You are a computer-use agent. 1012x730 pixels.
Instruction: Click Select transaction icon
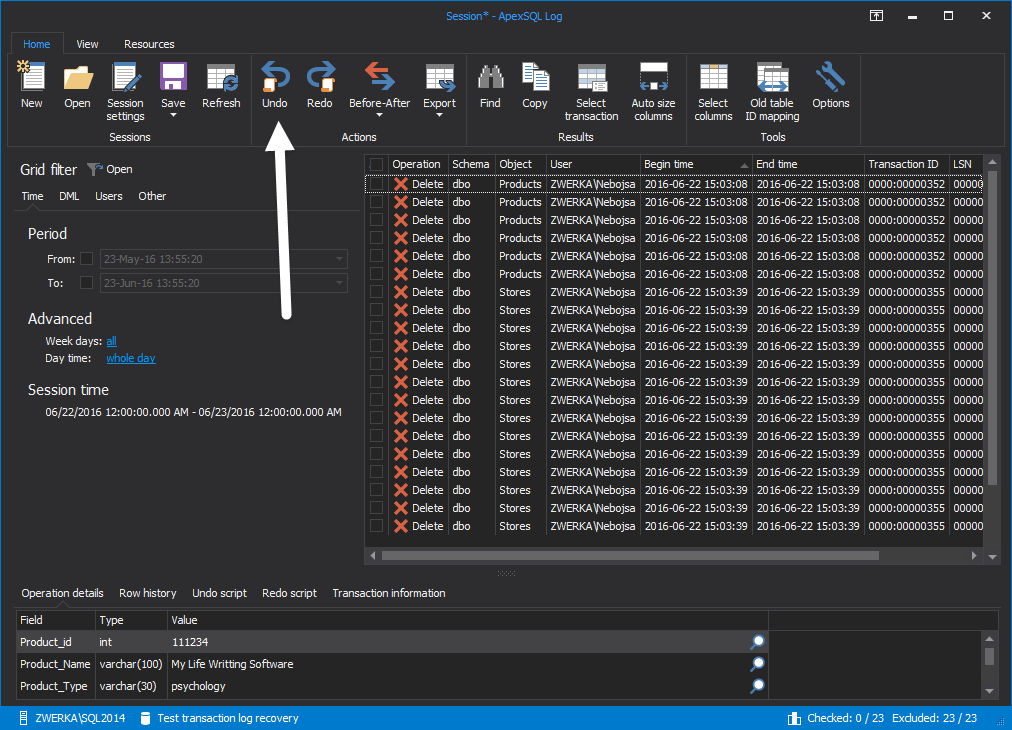click(x=592, y=77)
